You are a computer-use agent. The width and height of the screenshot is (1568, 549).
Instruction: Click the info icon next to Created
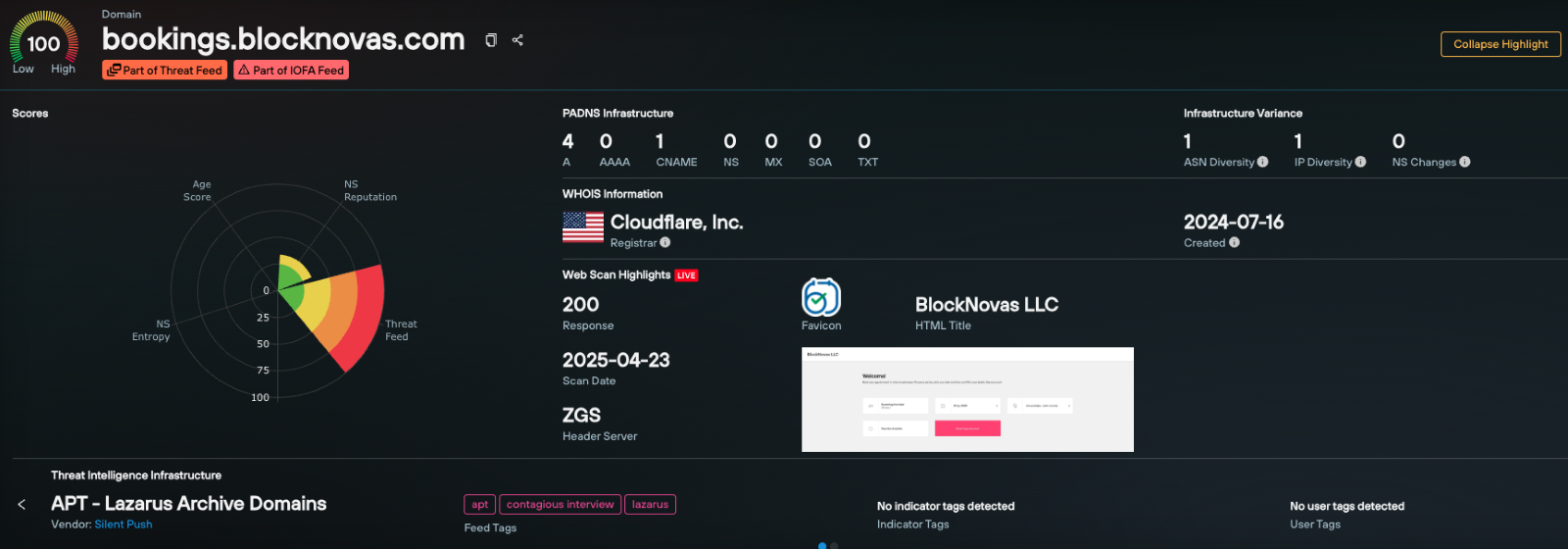pos(1234,242)
